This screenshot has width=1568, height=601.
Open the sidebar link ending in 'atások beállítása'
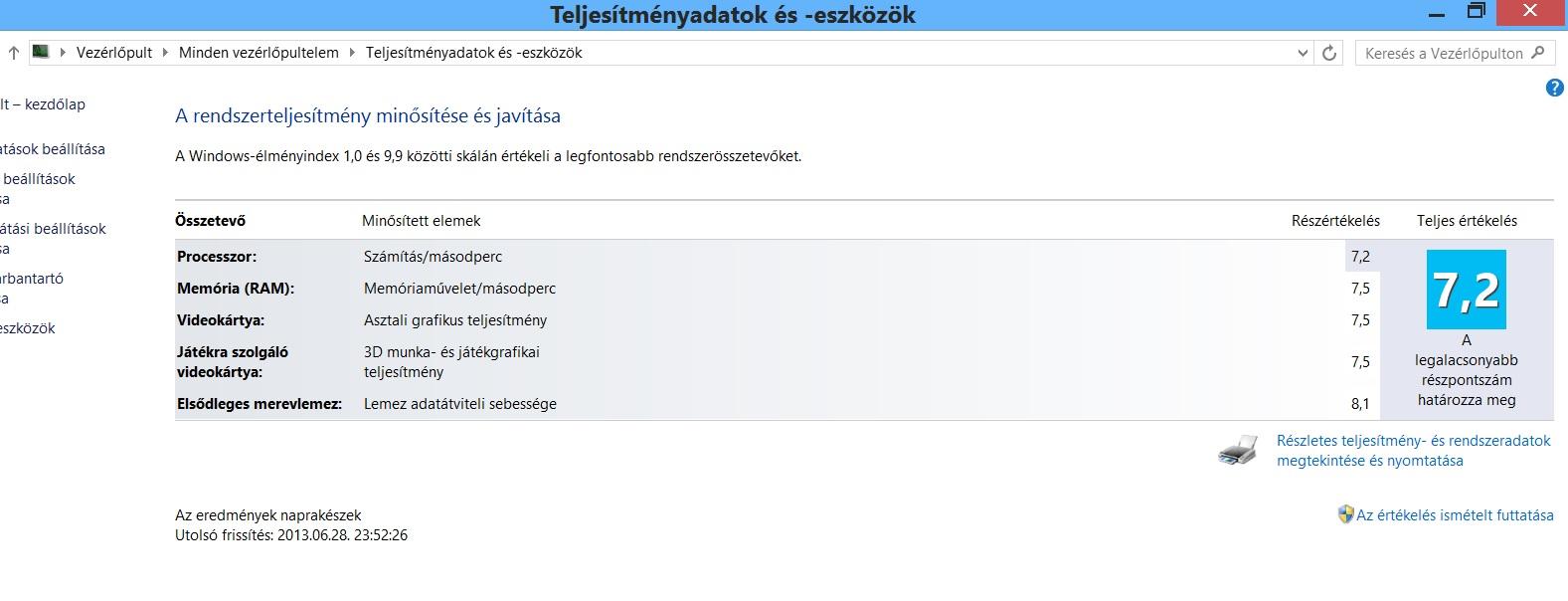pyautogui.click(x=53, y=149)
